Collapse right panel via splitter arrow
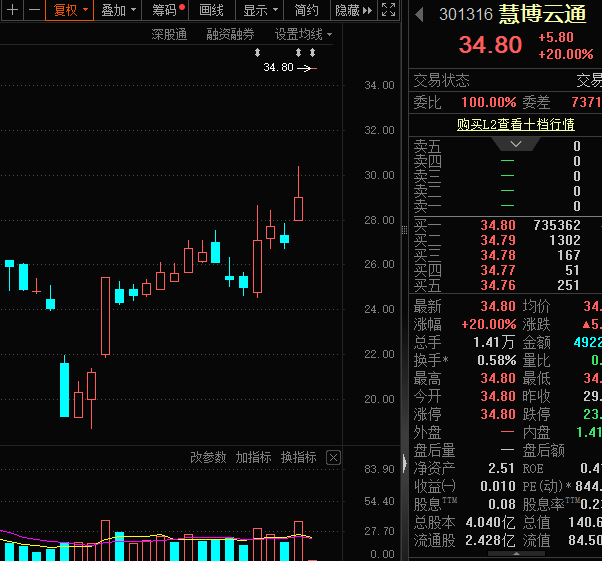Screen dimensions: 602x561 point(405,463)
